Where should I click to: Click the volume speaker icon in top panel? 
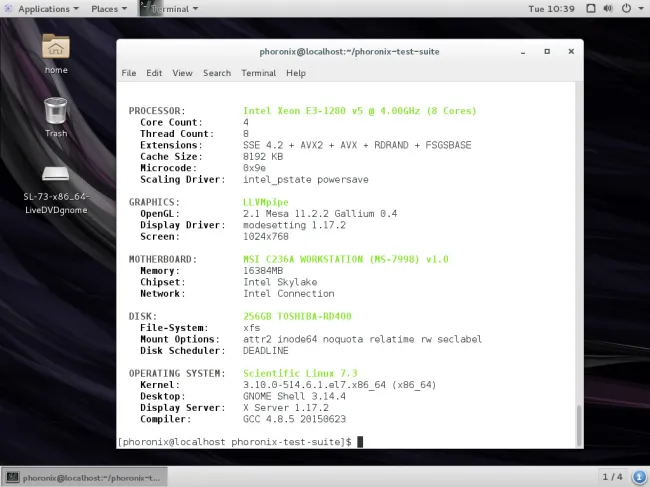pos(608,9)
